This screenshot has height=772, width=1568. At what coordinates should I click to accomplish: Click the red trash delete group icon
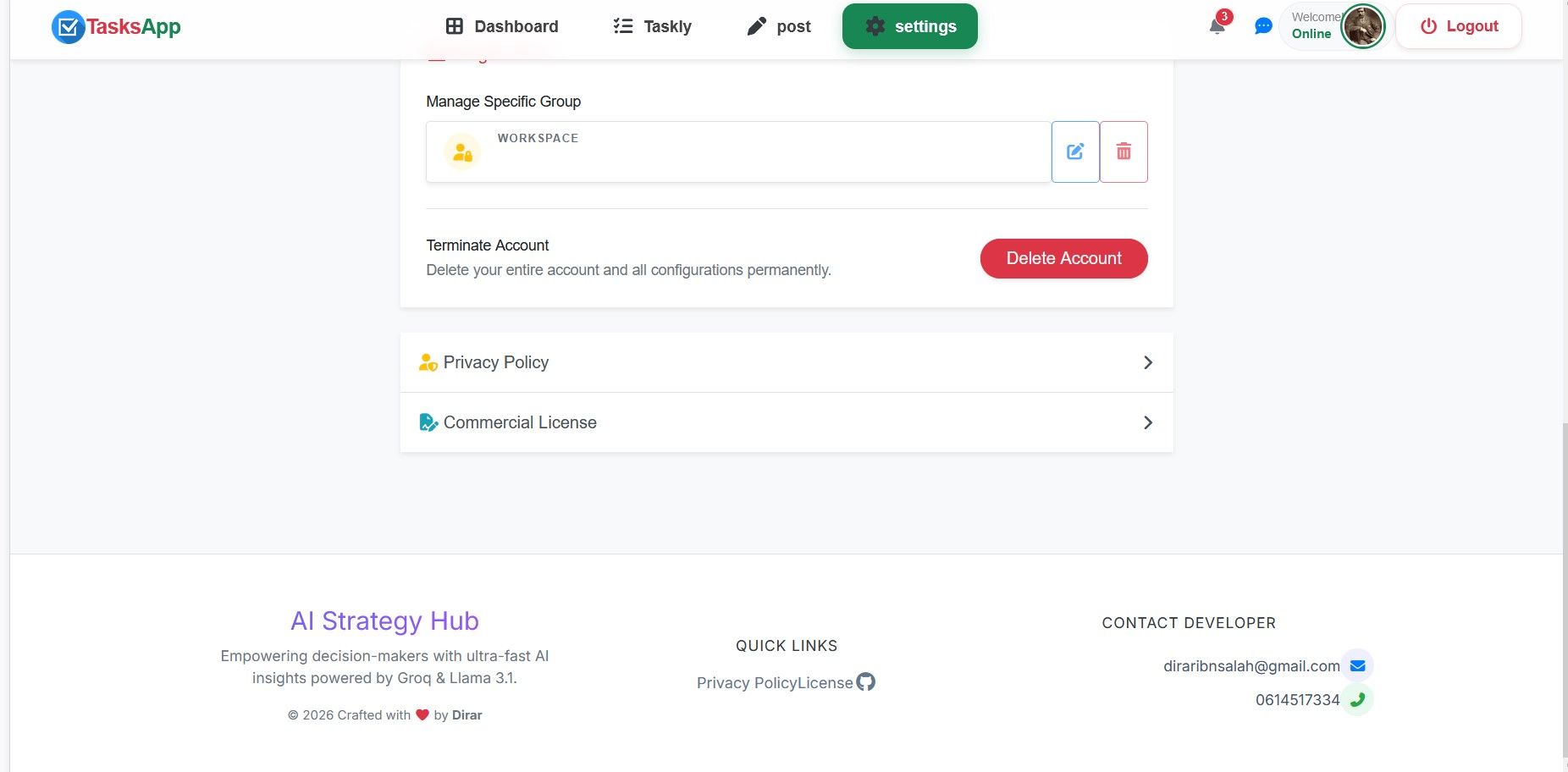tap(1124, 152)
